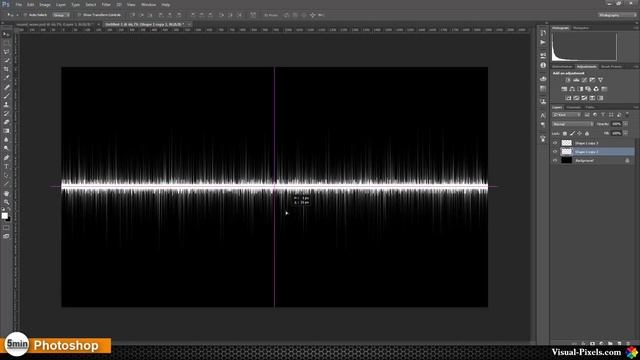This screenshot has width=640, height=360.
Task: Toggle lock position
Action: pyautogui.click(x=580, y=133)
